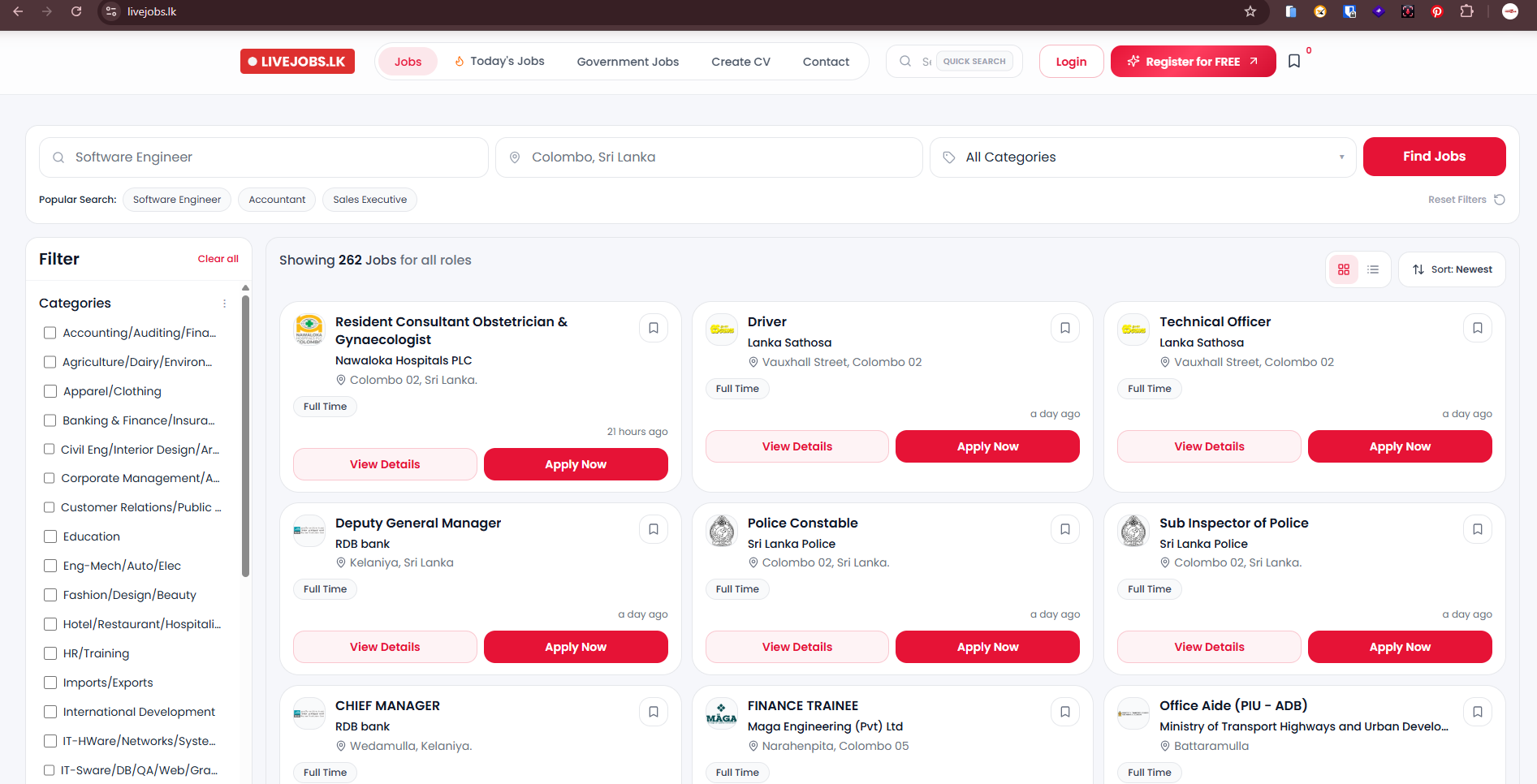1537x784 pixels.
Task: Tick the Banking & Finance/Insurance checkbox
Action: click(50, 420)
